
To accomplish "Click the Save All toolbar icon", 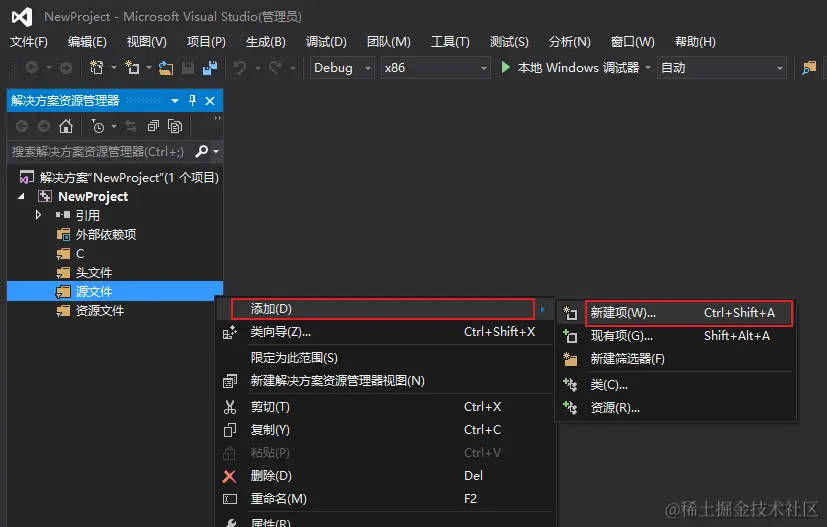I will point(210,68).
